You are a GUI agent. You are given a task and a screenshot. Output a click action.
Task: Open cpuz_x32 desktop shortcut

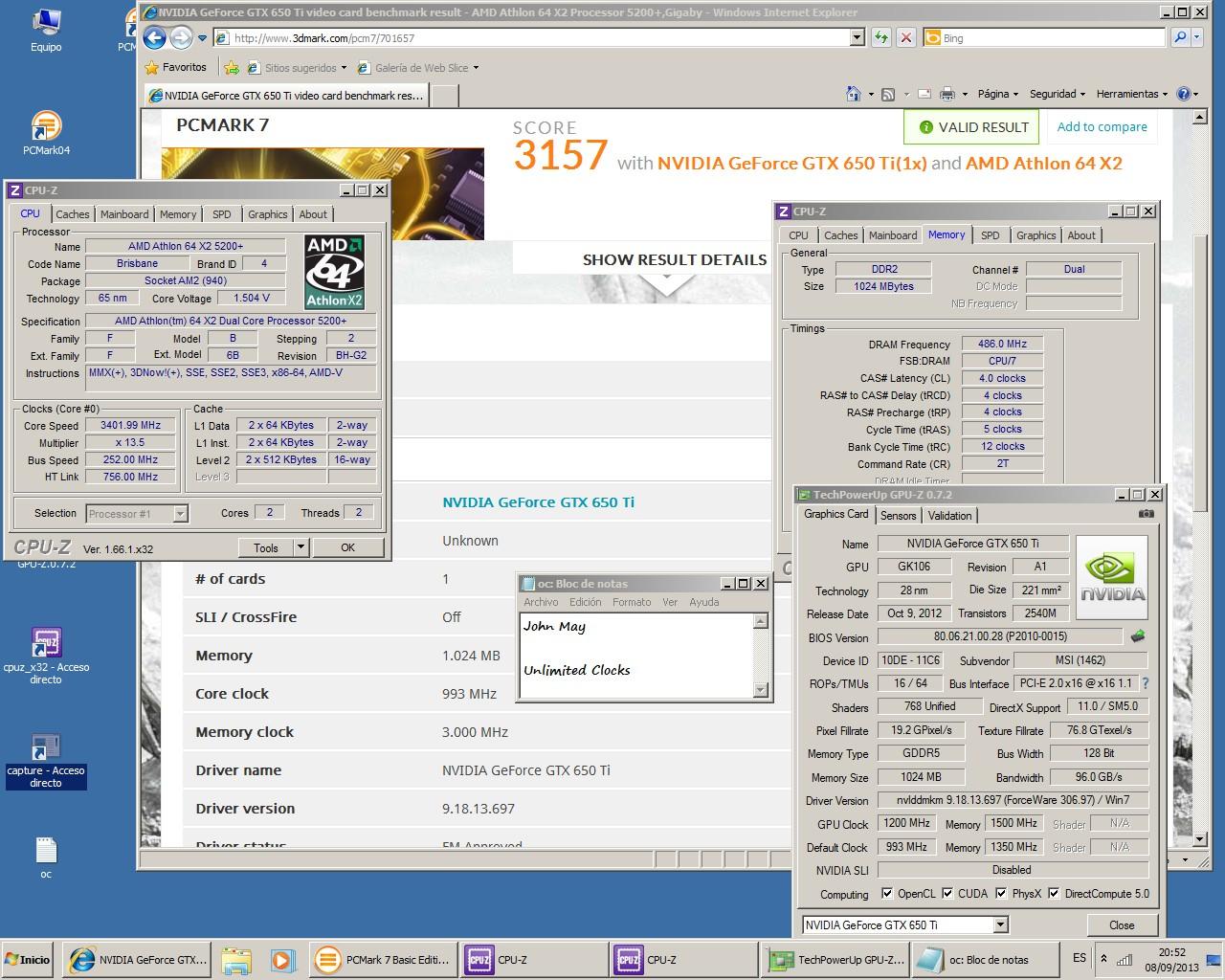pos(46,656)
